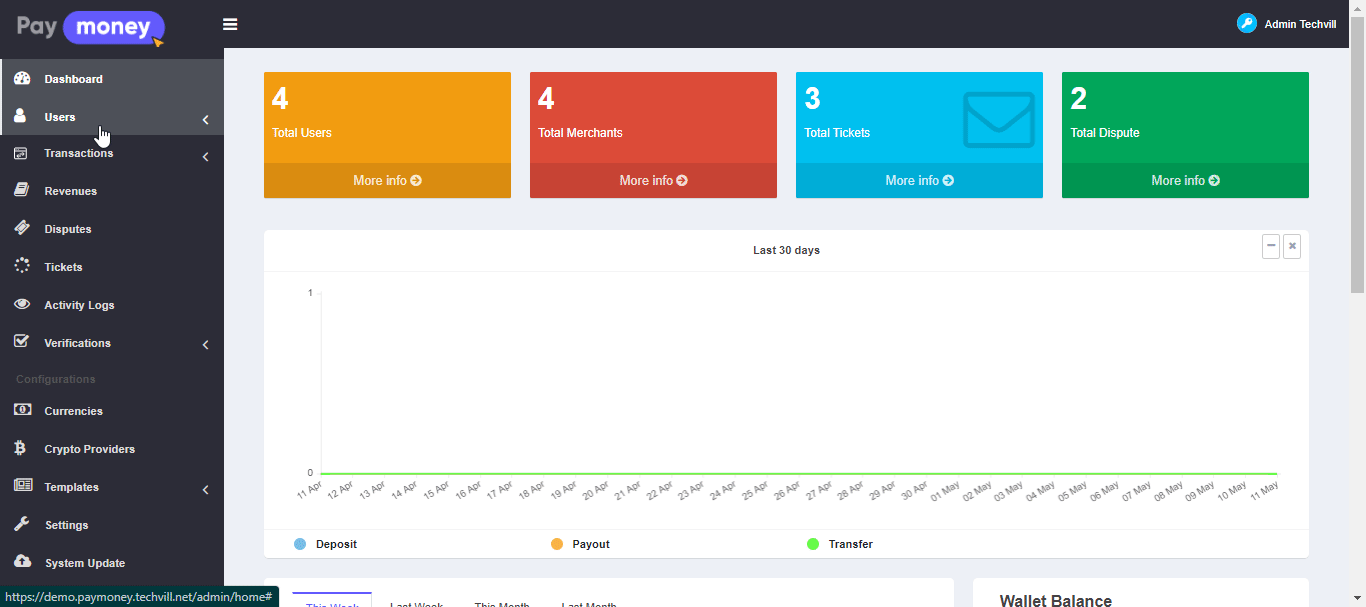Viewport: 1366px width, 607px height.
Task: Click the Activity Logs eye icon
Action: coord(22,305)
